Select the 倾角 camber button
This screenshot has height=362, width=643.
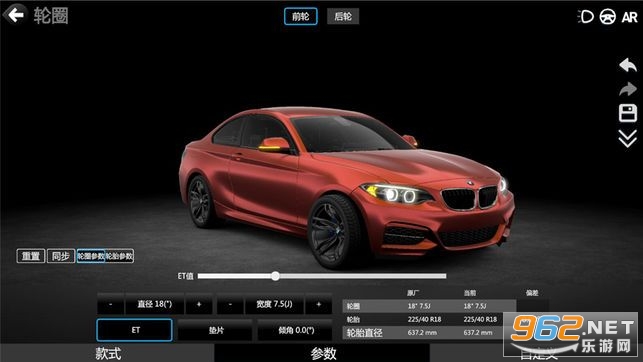tap(295, 330)
